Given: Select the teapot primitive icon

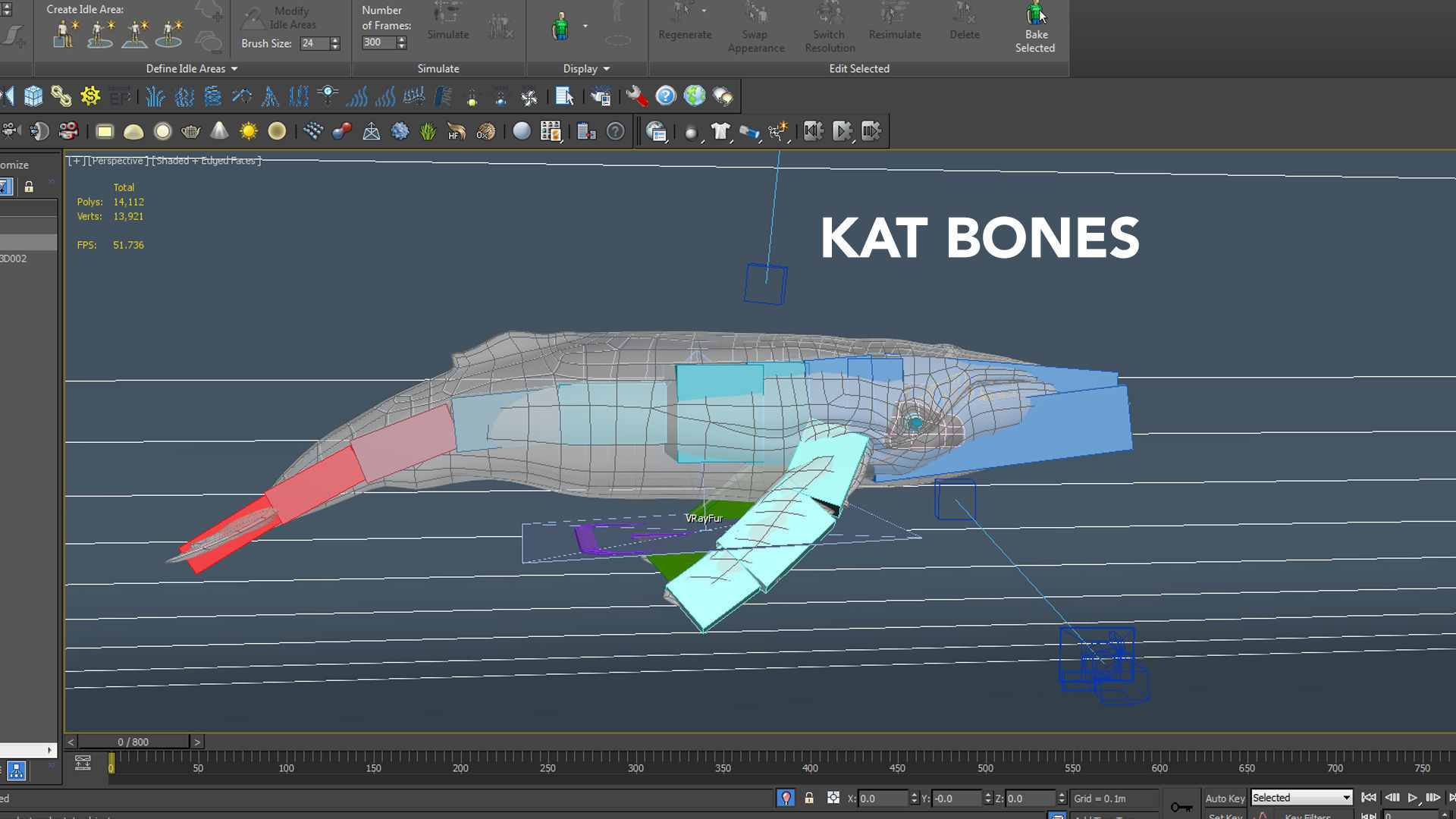Looking at the screenshot, I should point(190,131).
